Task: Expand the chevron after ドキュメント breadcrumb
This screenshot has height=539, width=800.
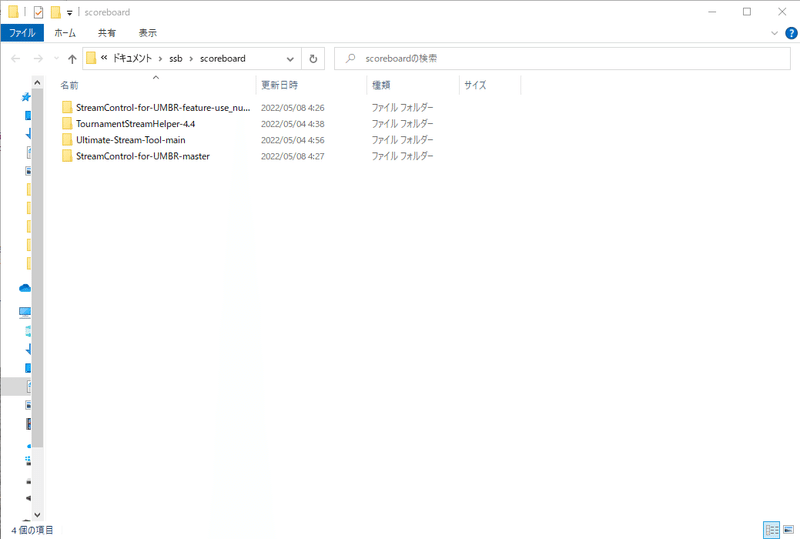Action: point(160,59)
